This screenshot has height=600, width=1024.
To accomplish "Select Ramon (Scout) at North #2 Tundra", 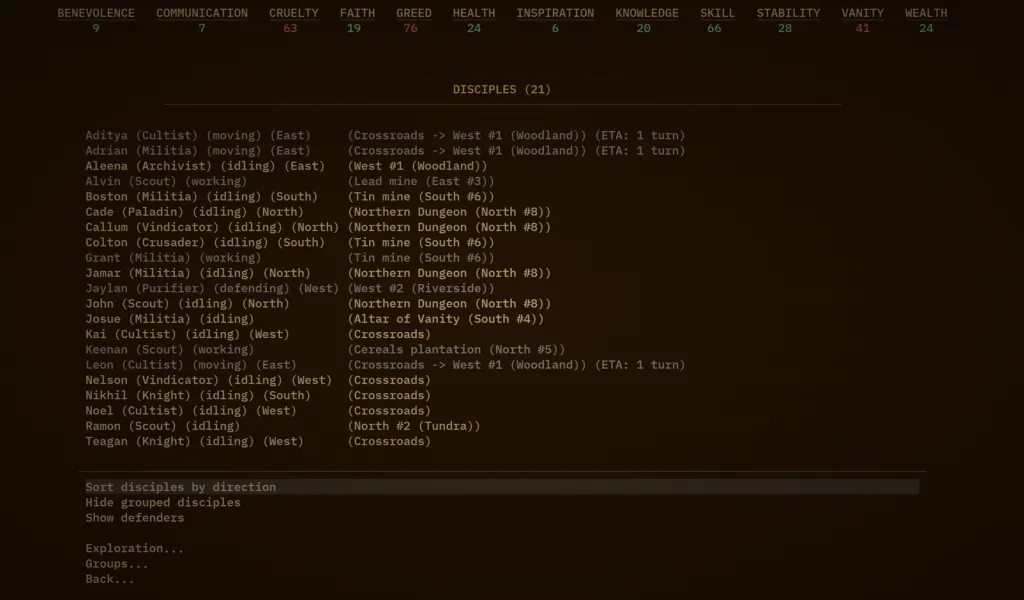I will click(x=283, y=426).
